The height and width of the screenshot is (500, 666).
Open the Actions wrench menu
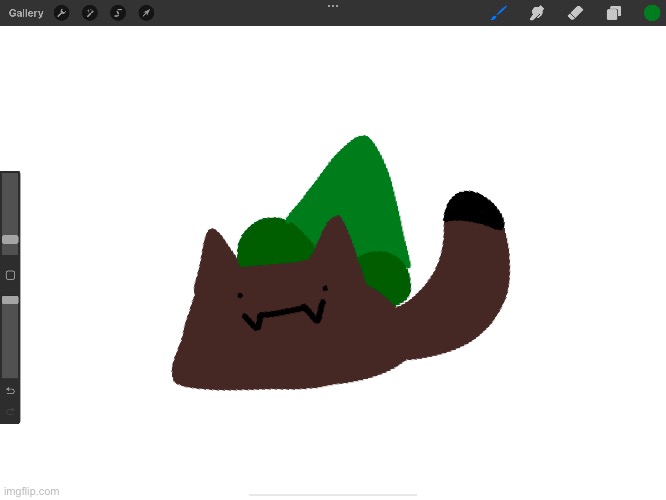click(x=62, y=13)
